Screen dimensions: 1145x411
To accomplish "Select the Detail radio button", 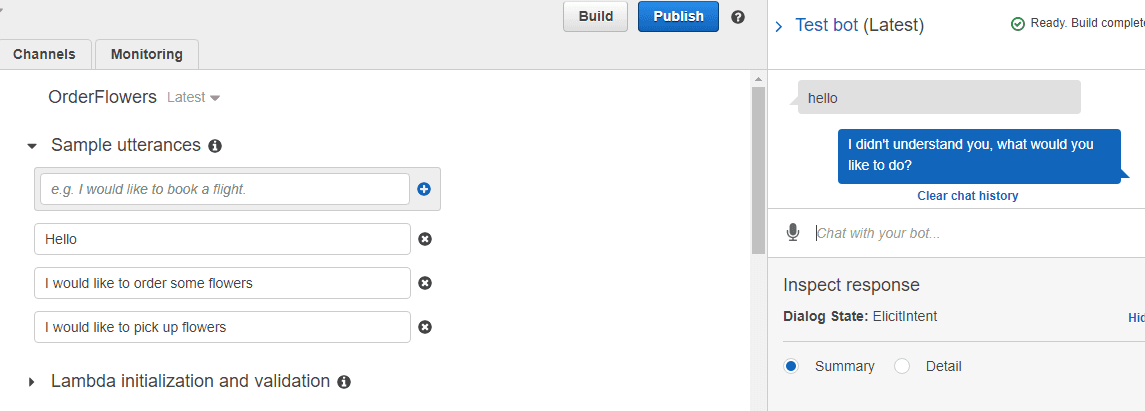I will coord(902,366).
